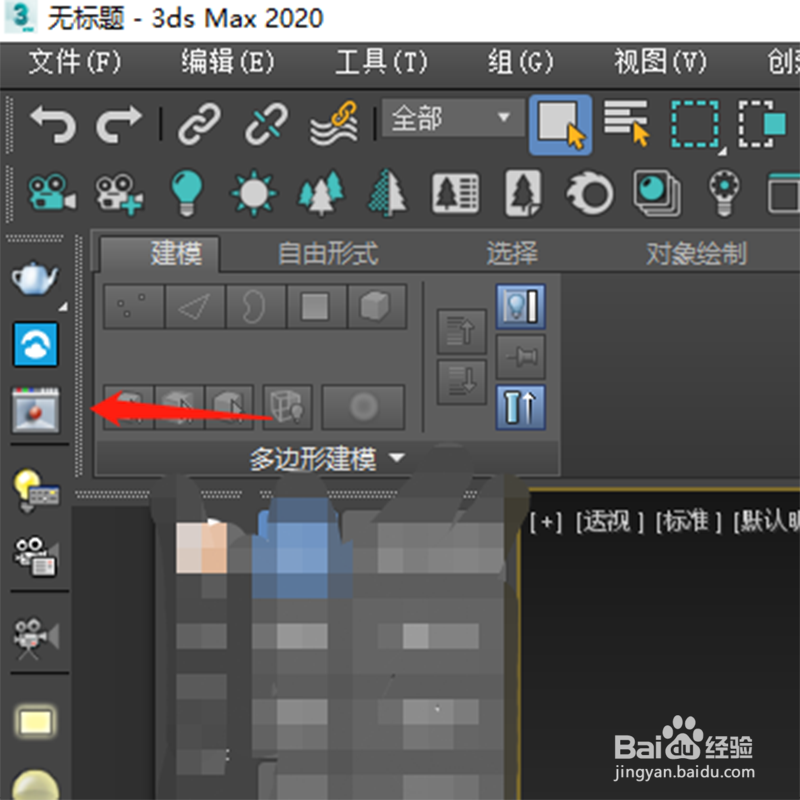This screenshot has width=800, height=800.
Task: Click the round dot button in modeling panel
Action: pyautogui.click(x=363, y=407)
